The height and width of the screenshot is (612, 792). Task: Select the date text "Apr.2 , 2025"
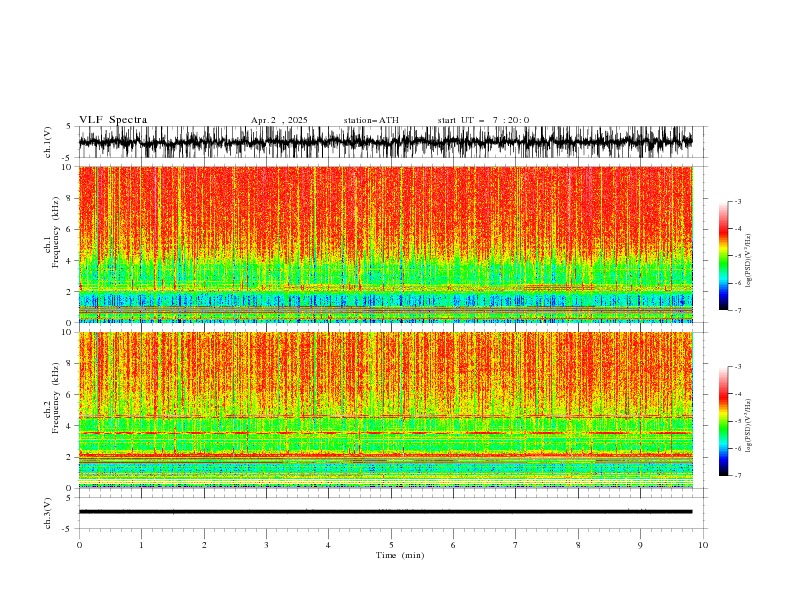tap(279, 120)
